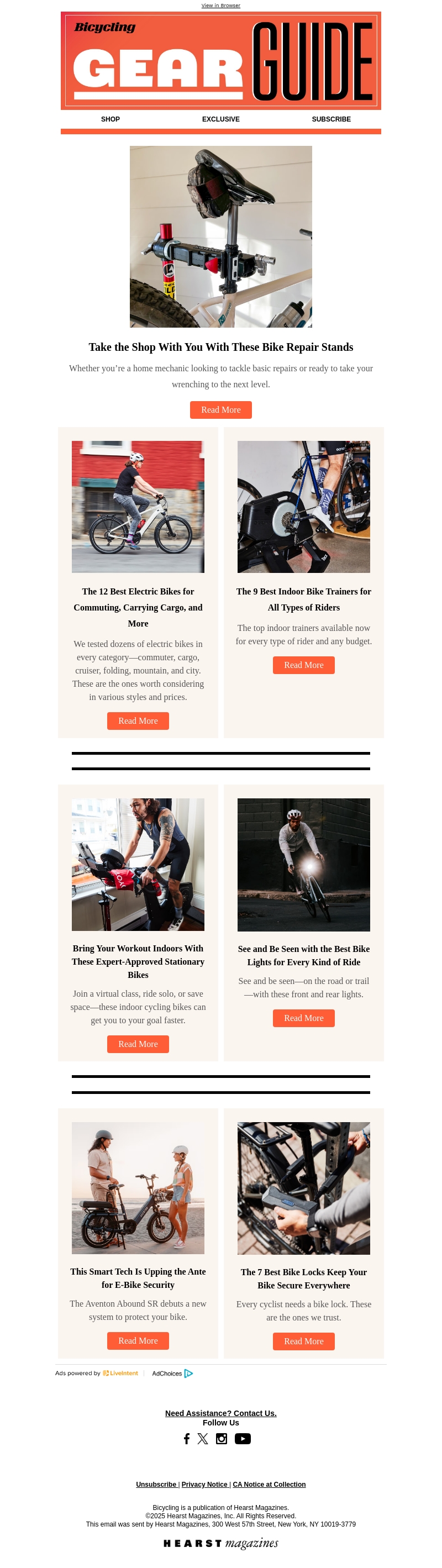Screen dimensions: 442x1568
Task: Open Need Assistance? Contact Us link
Action: click(221, 1413)
